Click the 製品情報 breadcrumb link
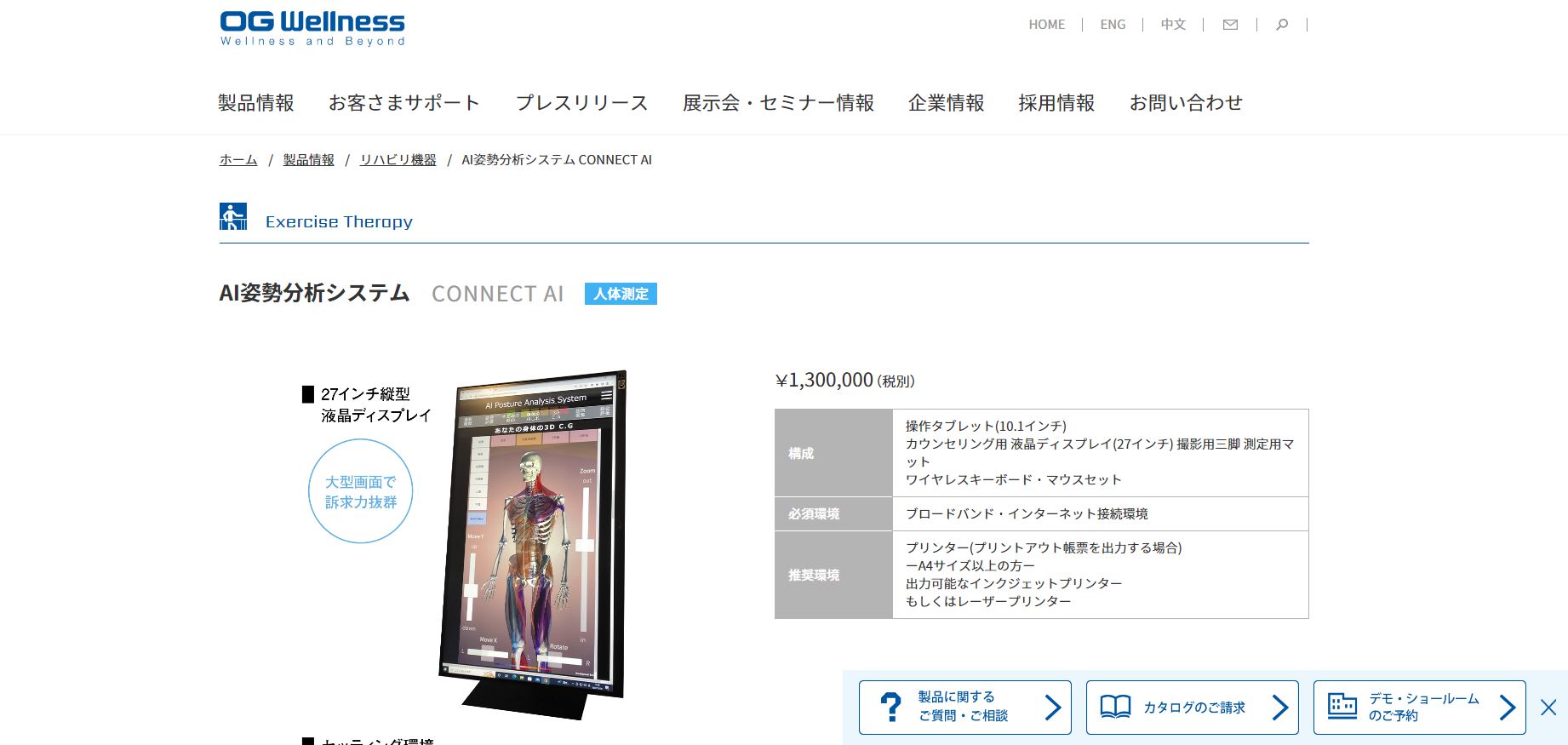 309,160
